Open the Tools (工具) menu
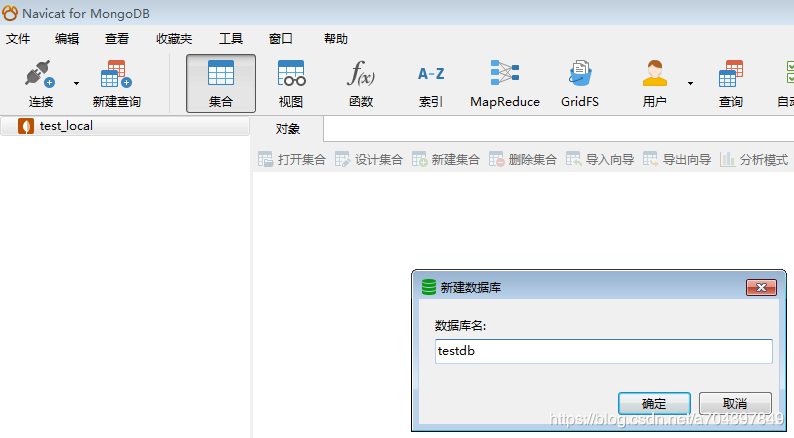794x438 pixels. point(231,39)
